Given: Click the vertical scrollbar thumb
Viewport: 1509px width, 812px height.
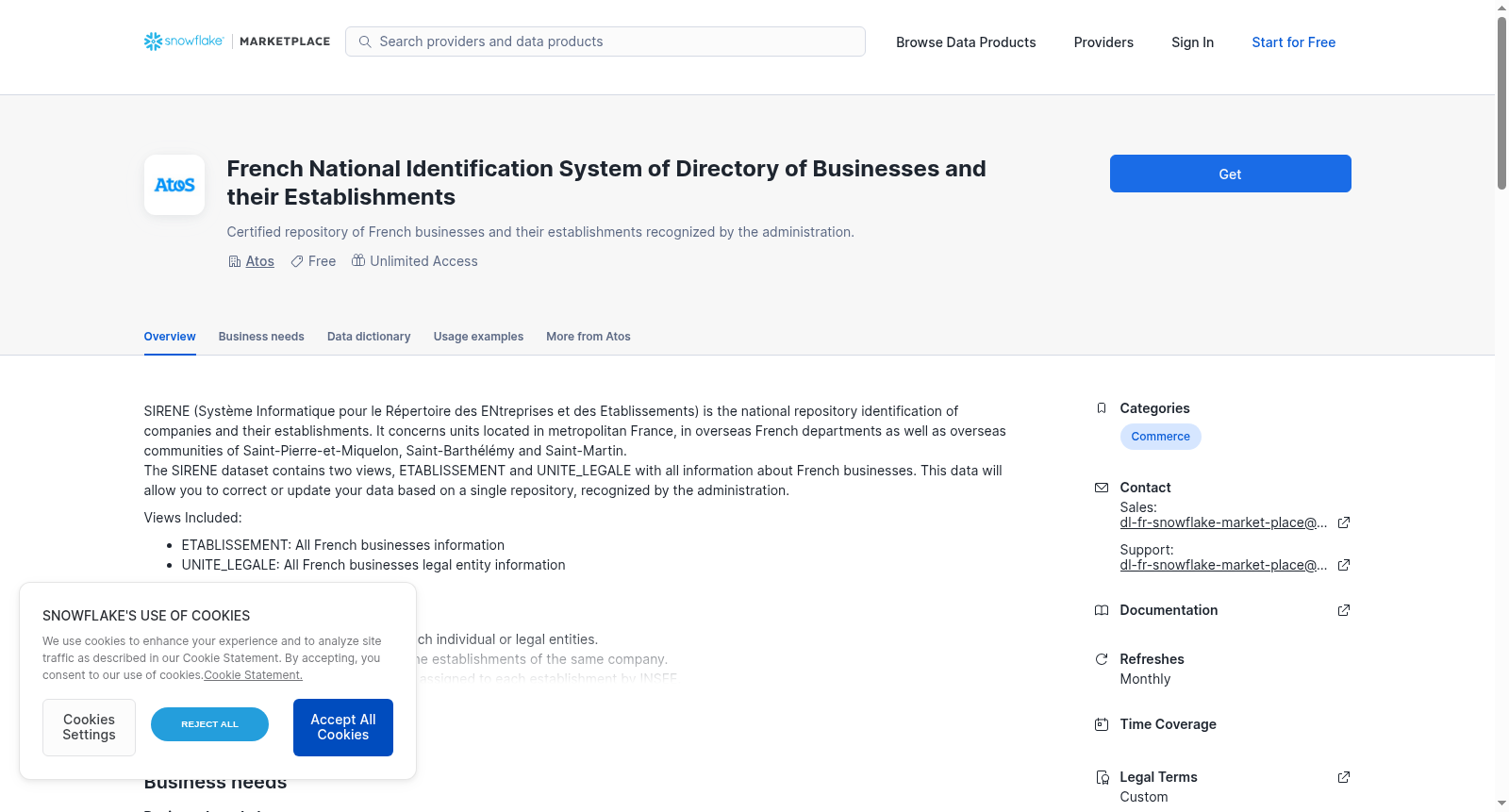Looking at the screenshot, I should (1501, 102).
